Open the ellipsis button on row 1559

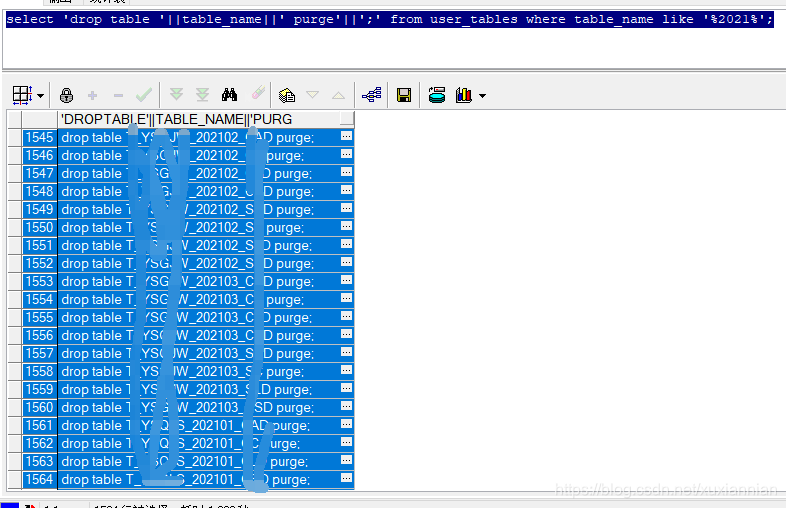[x=346, y=388]
